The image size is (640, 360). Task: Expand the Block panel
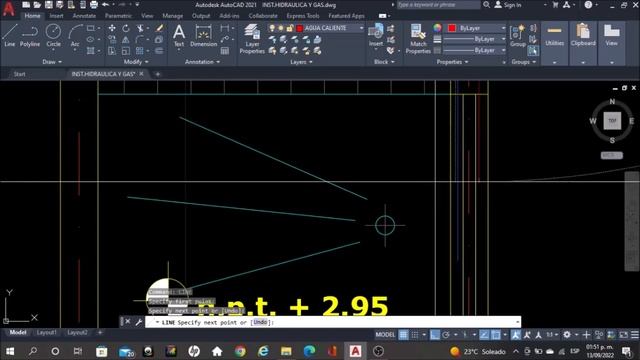[x=384, y=62]
